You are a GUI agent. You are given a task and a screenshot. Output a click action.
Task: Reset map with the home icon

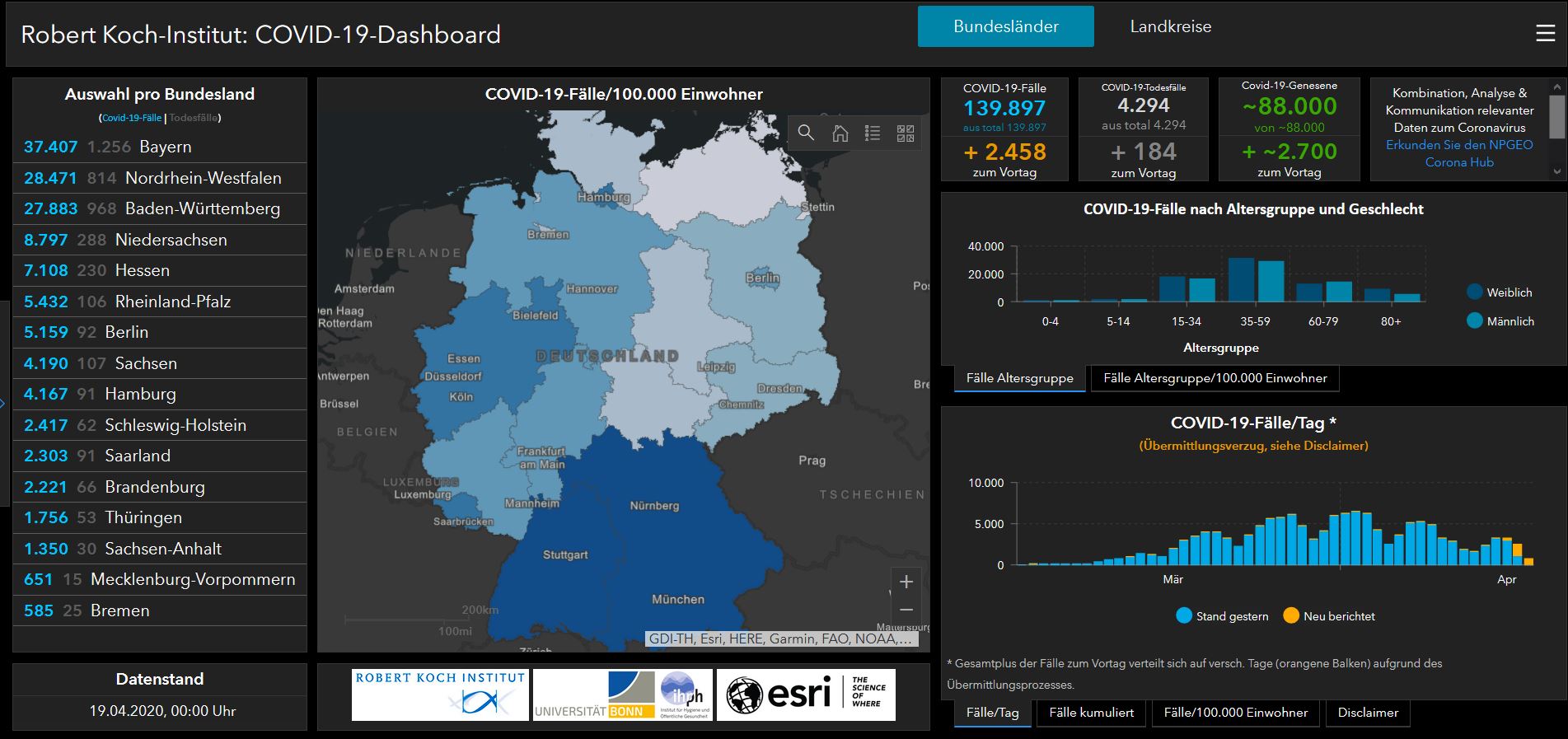(840, 133)
